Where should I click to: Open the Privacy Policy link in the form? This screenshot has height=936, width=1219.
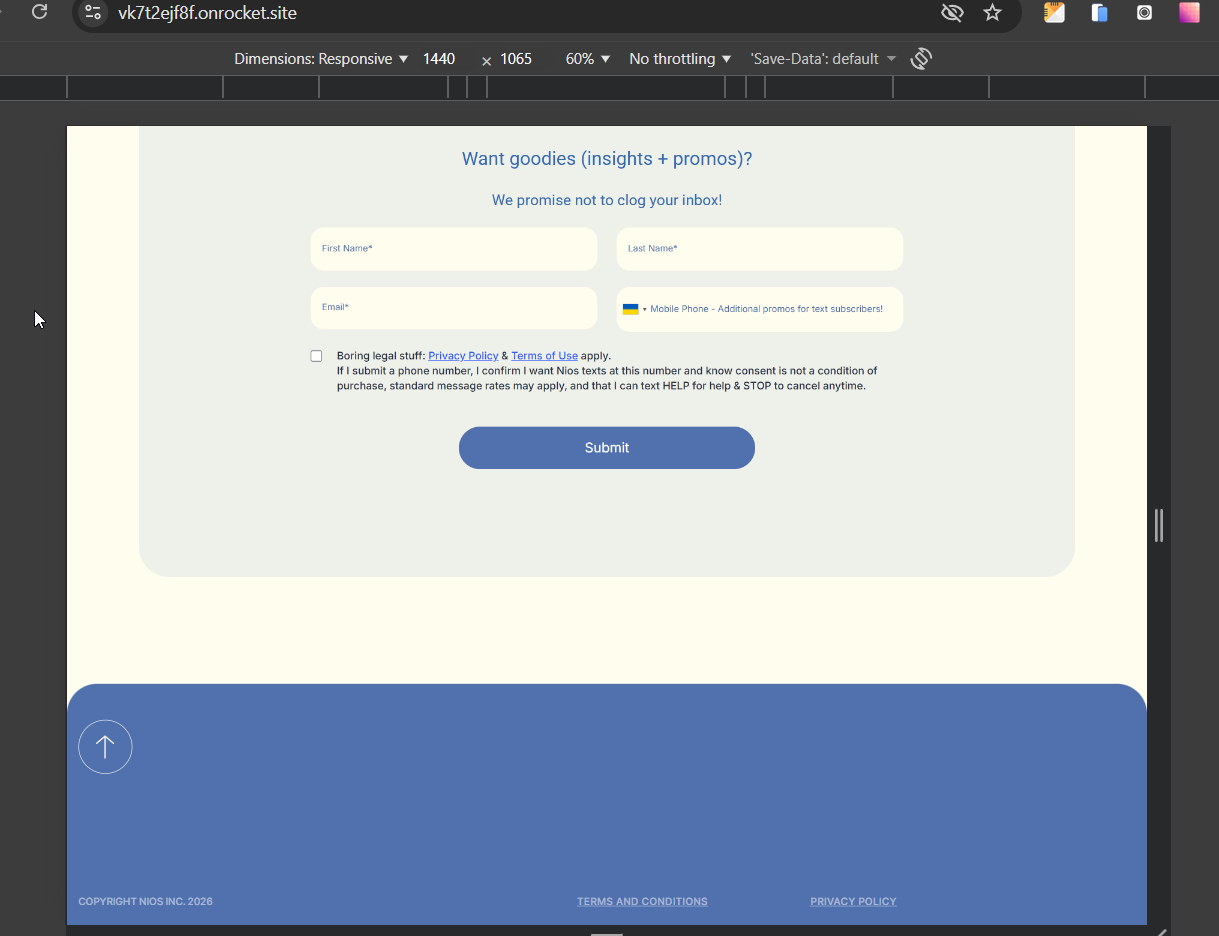point(463,356)
